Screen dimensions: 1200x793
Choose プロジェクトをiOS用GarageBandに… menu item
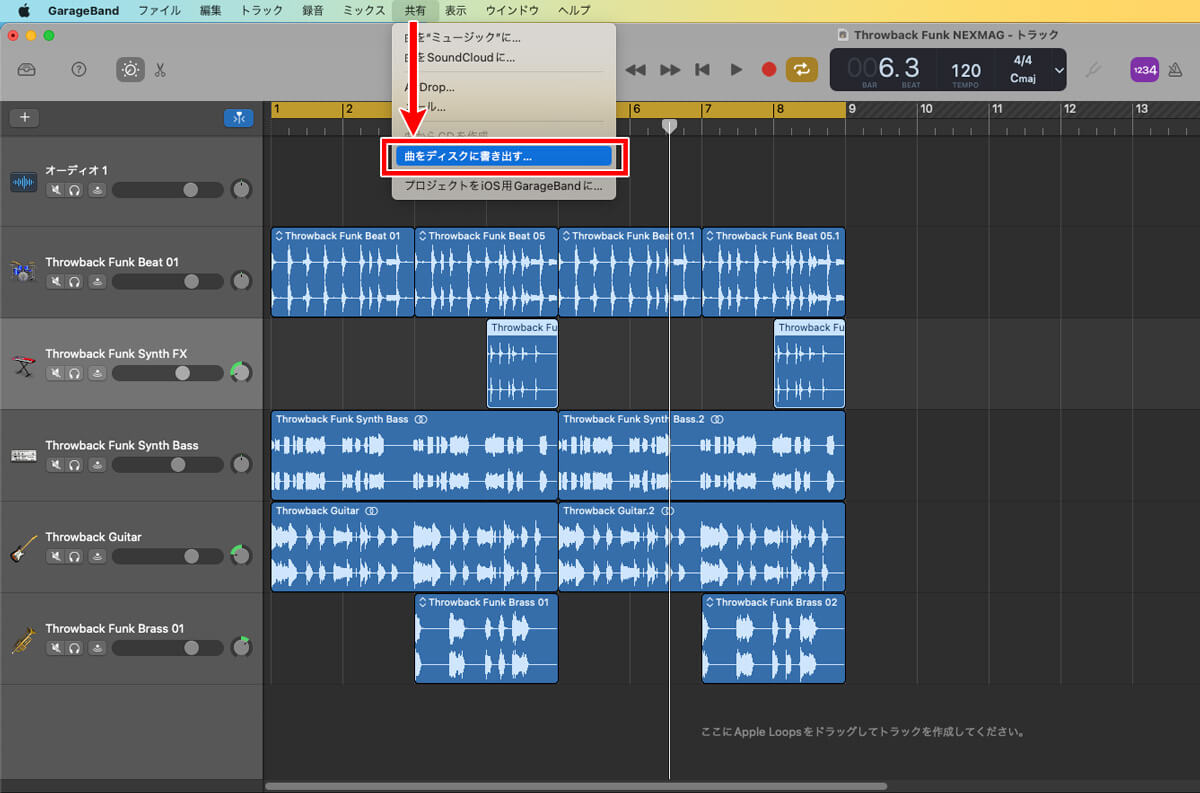pos(503,185)
